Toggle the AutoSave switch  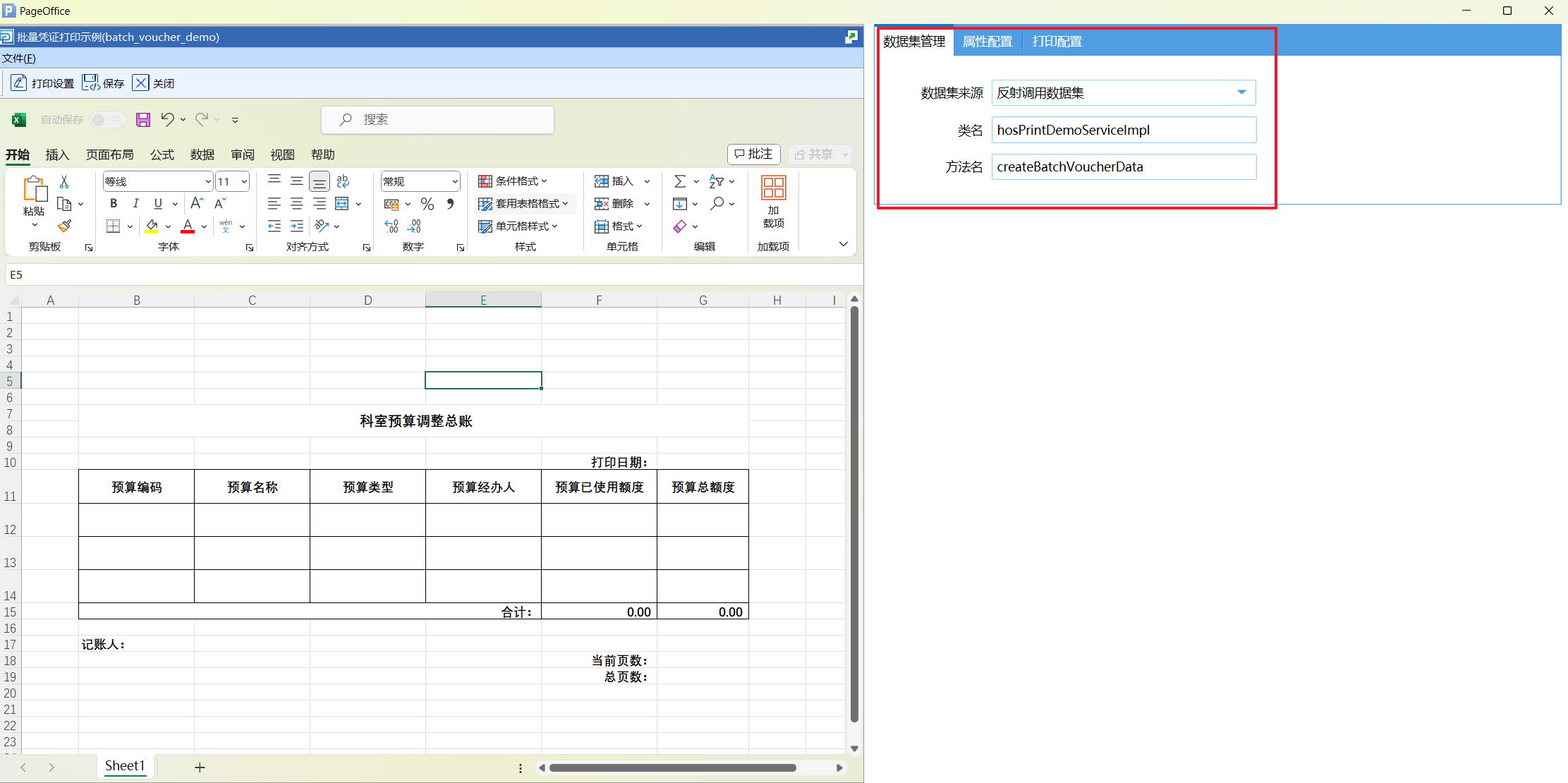pyautogui.click(x=107, y=120)
